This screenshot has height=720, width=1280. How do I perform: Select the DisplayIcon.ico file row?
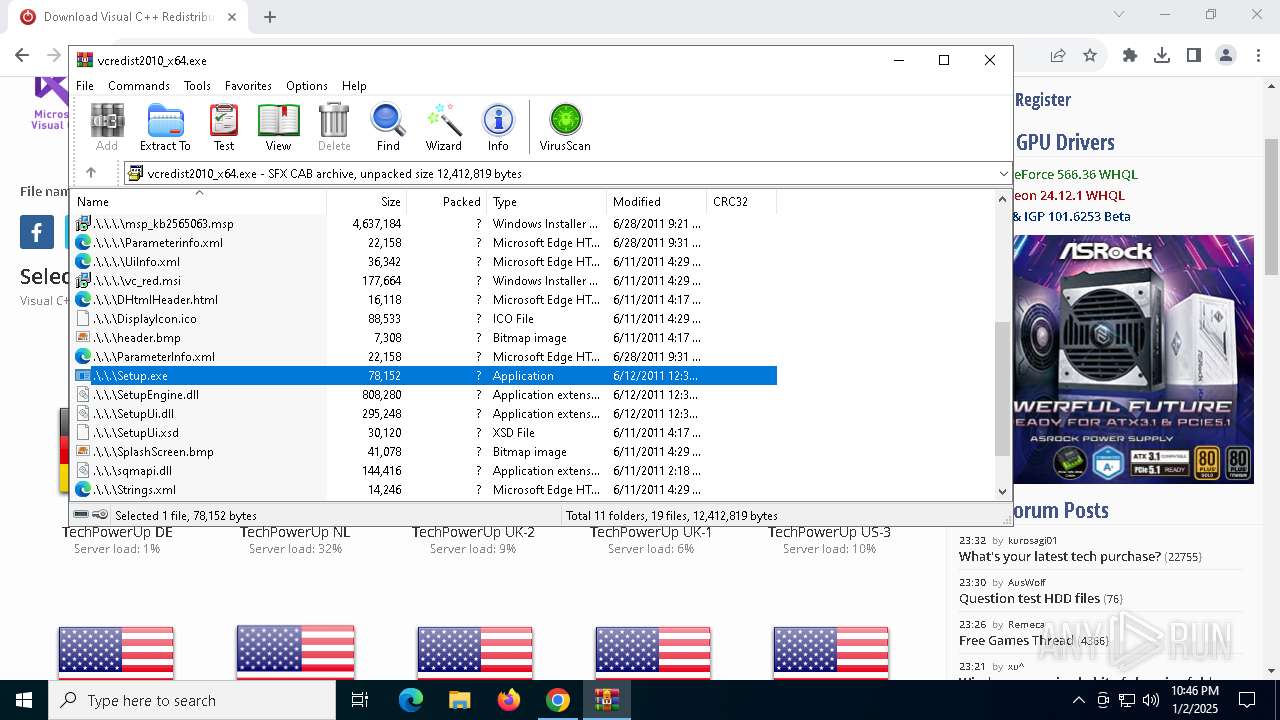425,319
